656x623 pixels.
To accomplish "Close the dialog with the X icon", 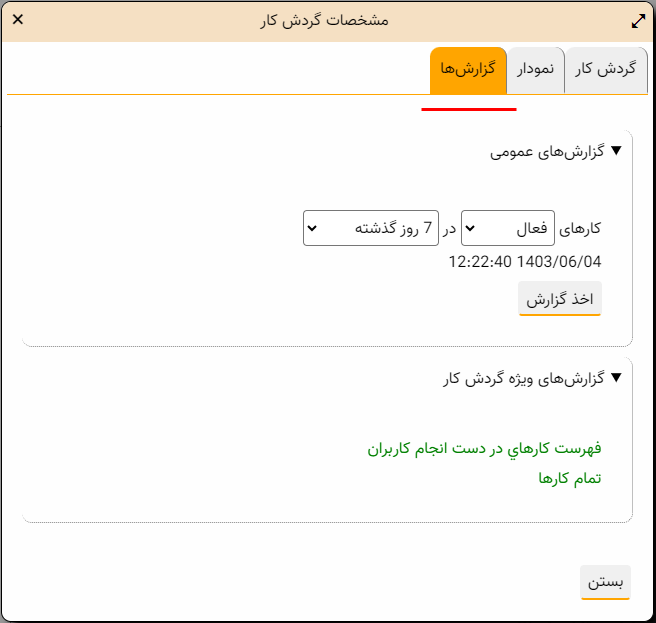I will [x=18, y=20].
